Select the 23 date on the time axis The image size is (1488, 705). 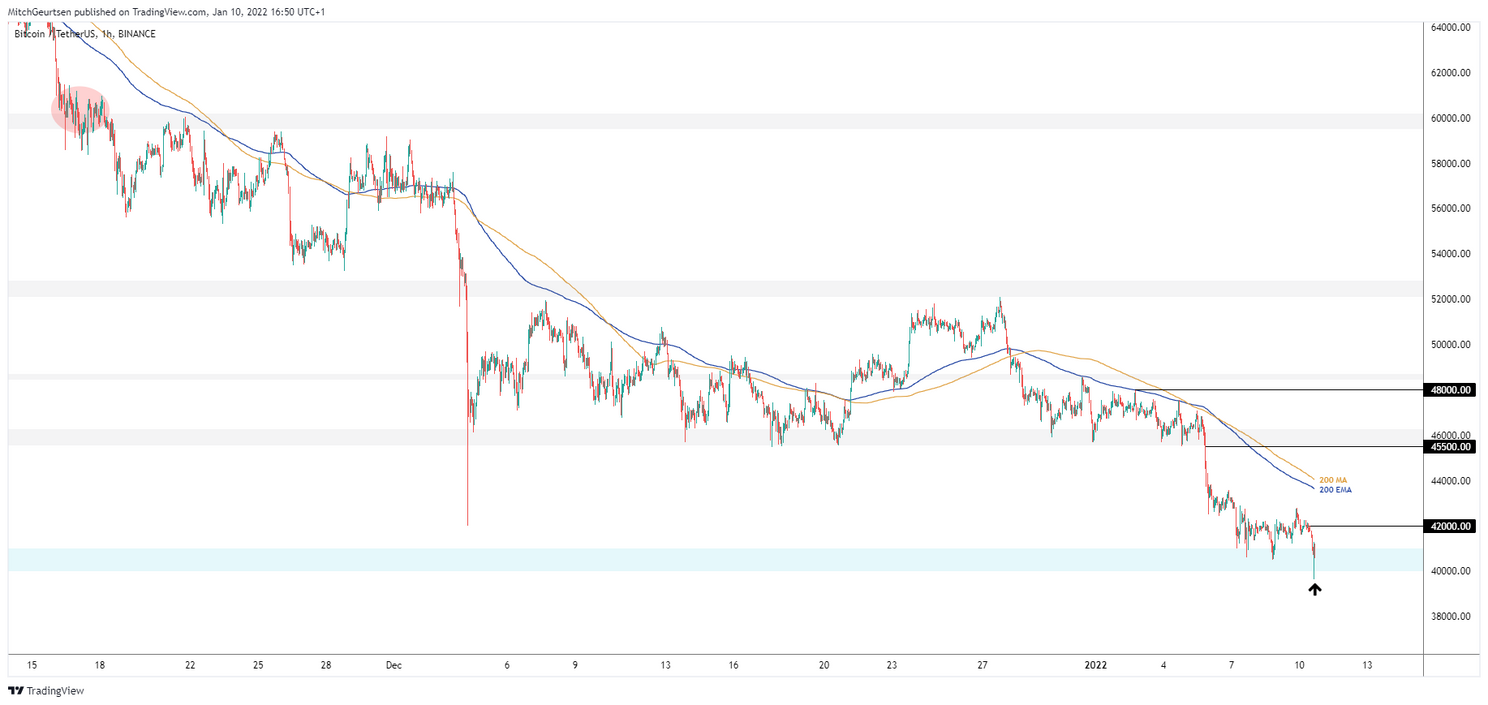(893, 665)
